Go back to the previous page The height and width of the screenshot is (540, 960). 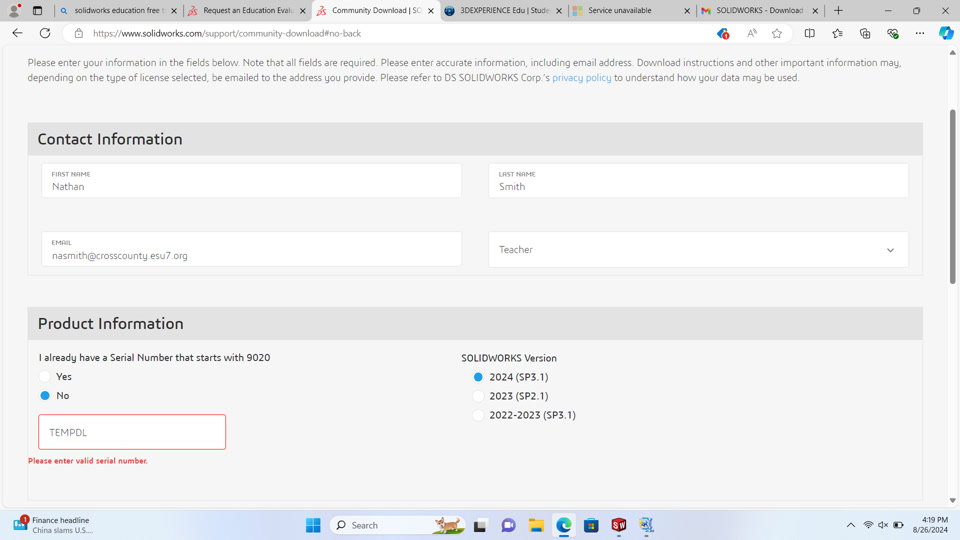pyautogui.click(x=17, y=33)
